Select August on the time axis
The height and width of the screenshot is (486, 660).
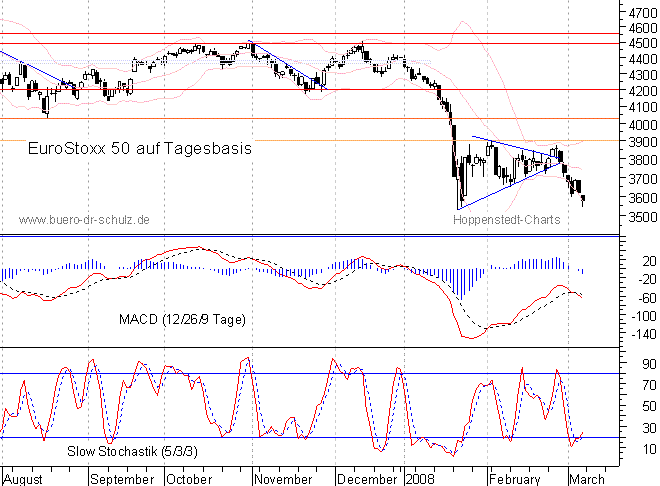(x=24, y=478)
